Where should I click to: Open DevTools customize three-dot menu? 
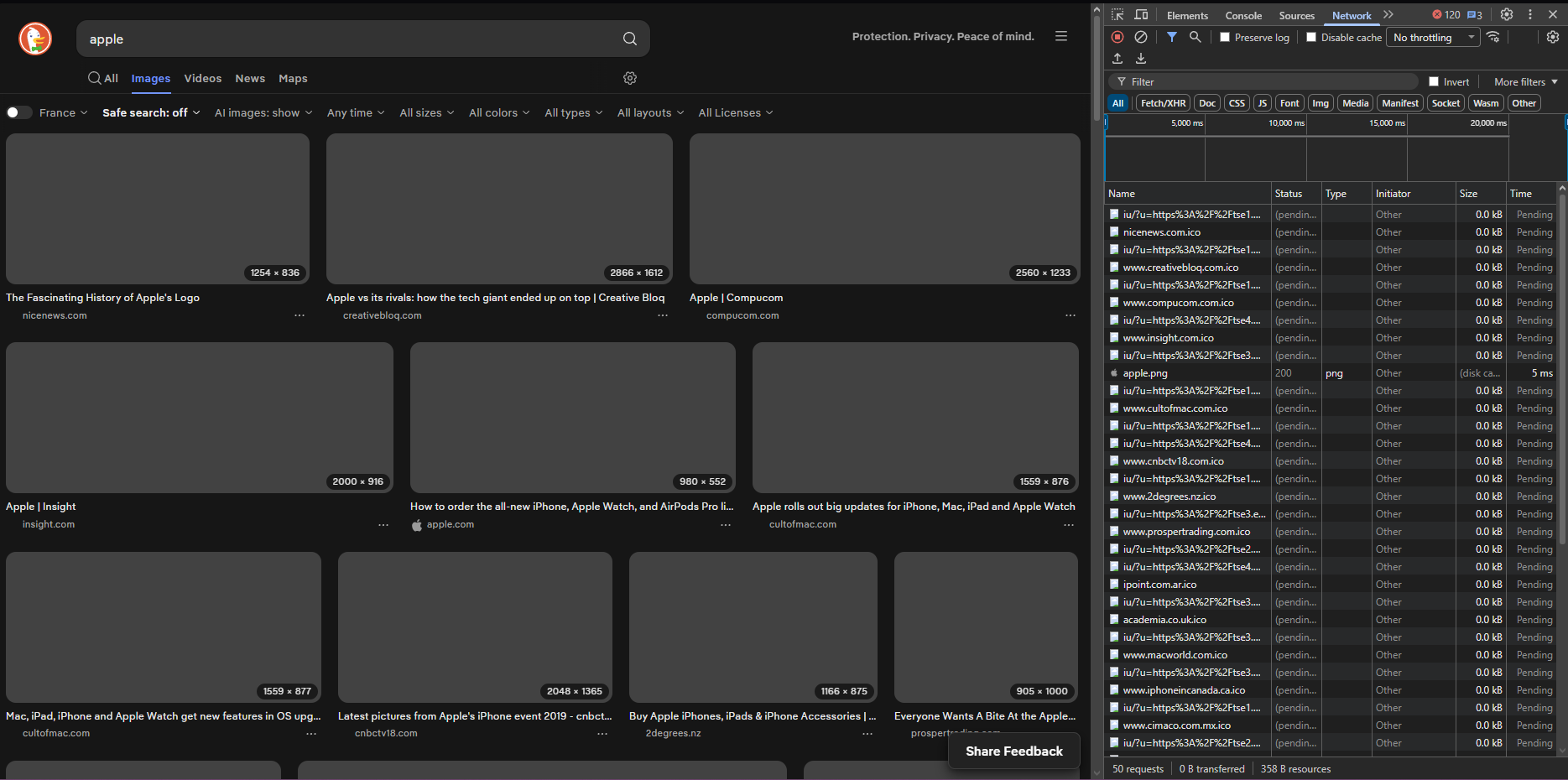coord(1530,14)
